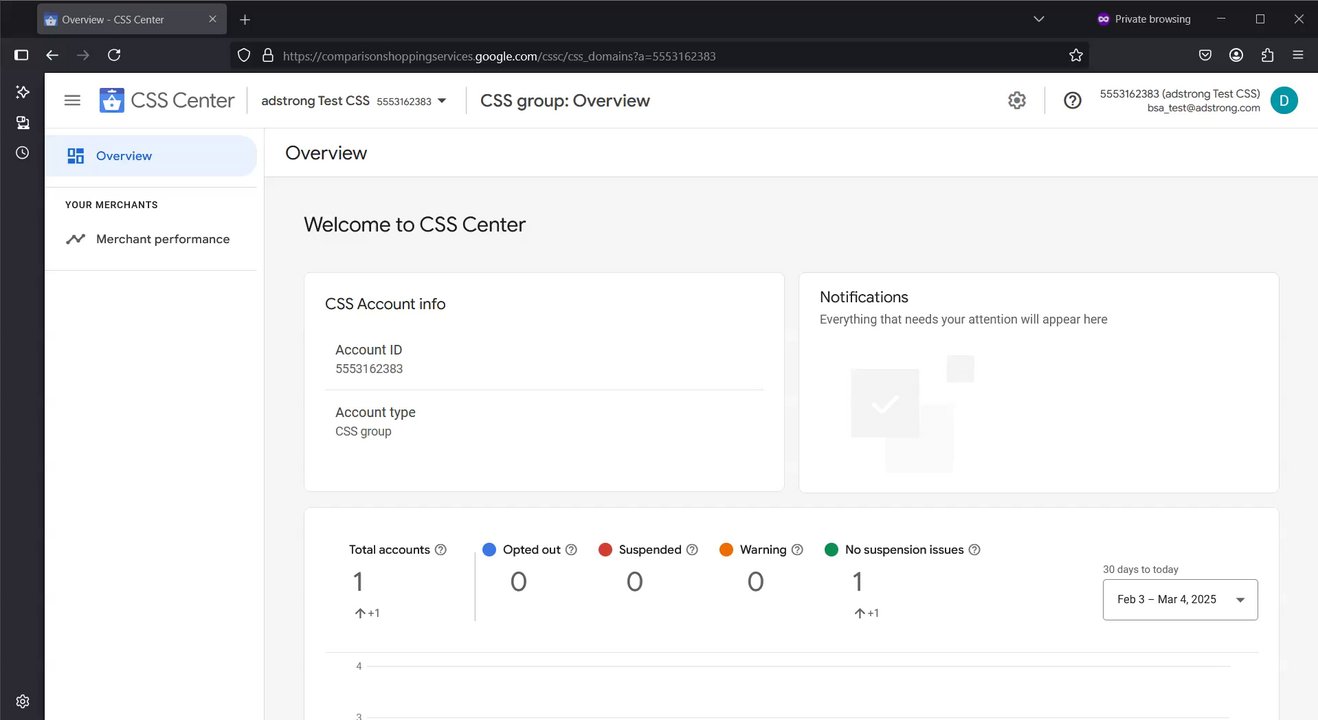Image resolution: width=1318 pixels, height=720 pixels.
Task: Open the browser extensions icon
Action: click(1267, 56)
